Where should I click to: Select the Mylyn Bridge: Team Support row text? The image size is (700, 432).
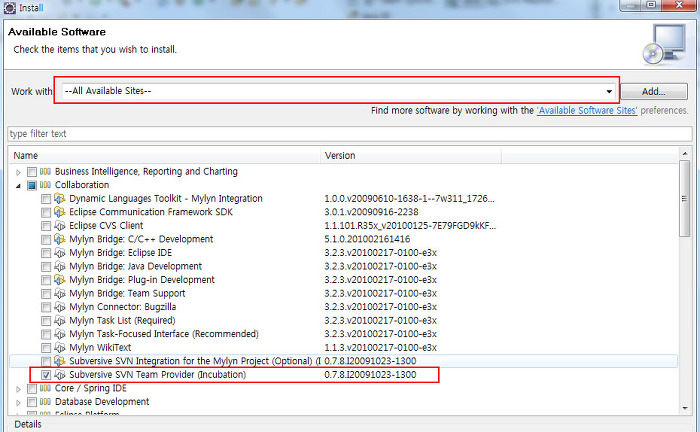[x=127, y=294]
